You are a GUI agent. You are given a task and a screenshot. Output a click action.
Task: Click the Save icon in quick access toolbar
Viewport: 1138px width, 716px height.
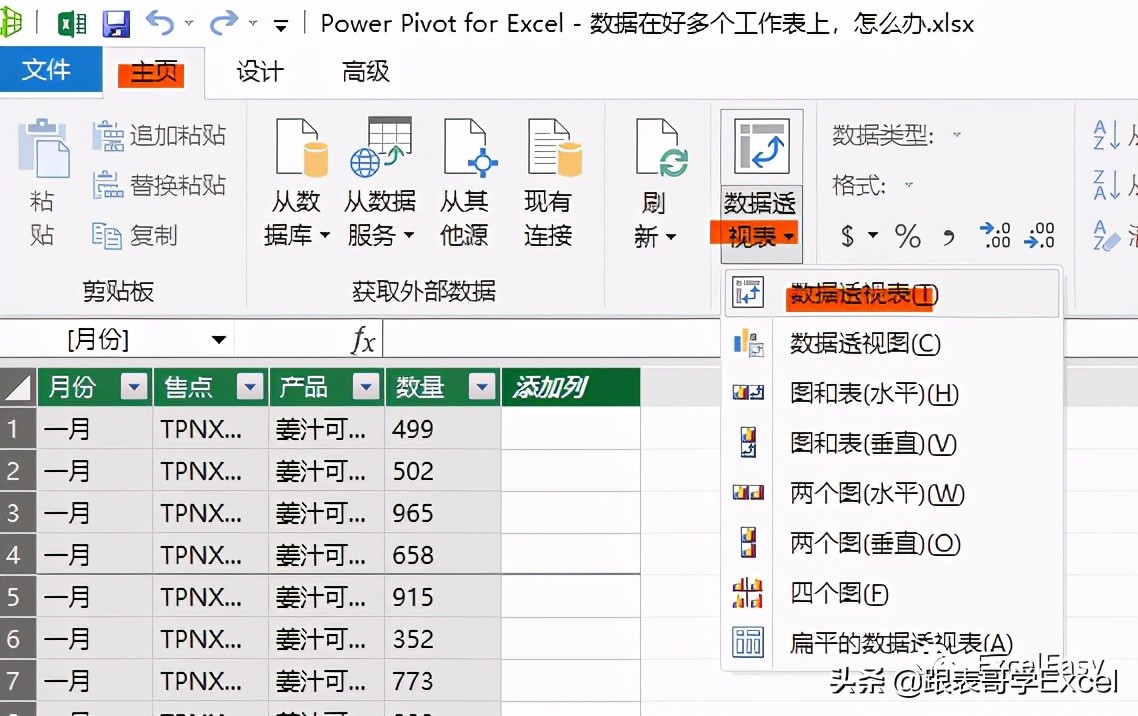coord(116,23)
